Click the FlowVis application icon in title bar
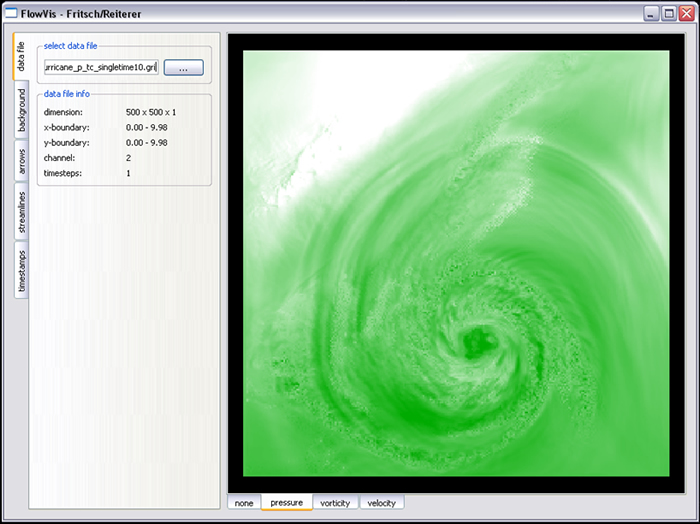This screenshot has width=700, height=524. (x=11, y=14)
